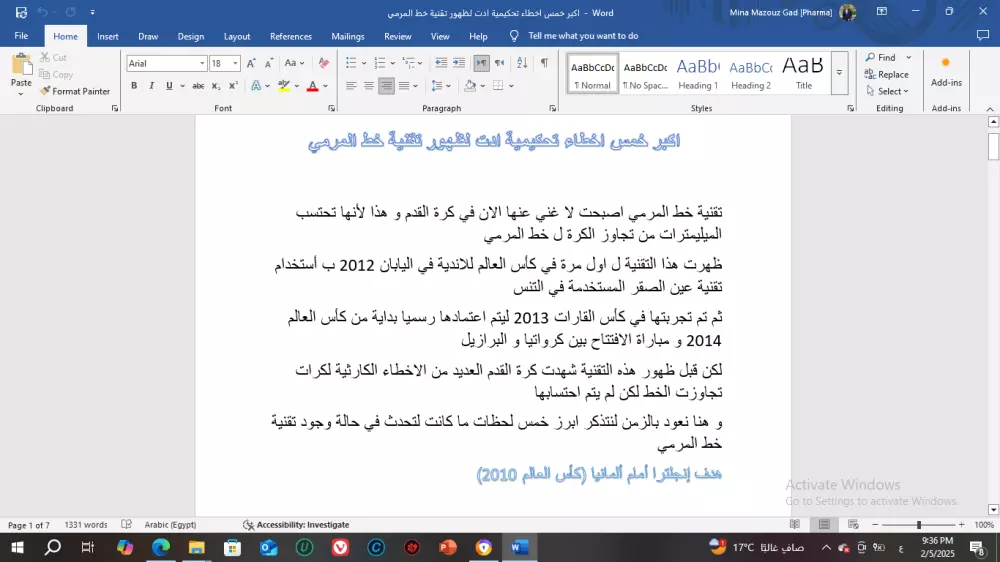
Task: Switch to the Review tab
Action: pyautogui.click(x=397, y=36)
